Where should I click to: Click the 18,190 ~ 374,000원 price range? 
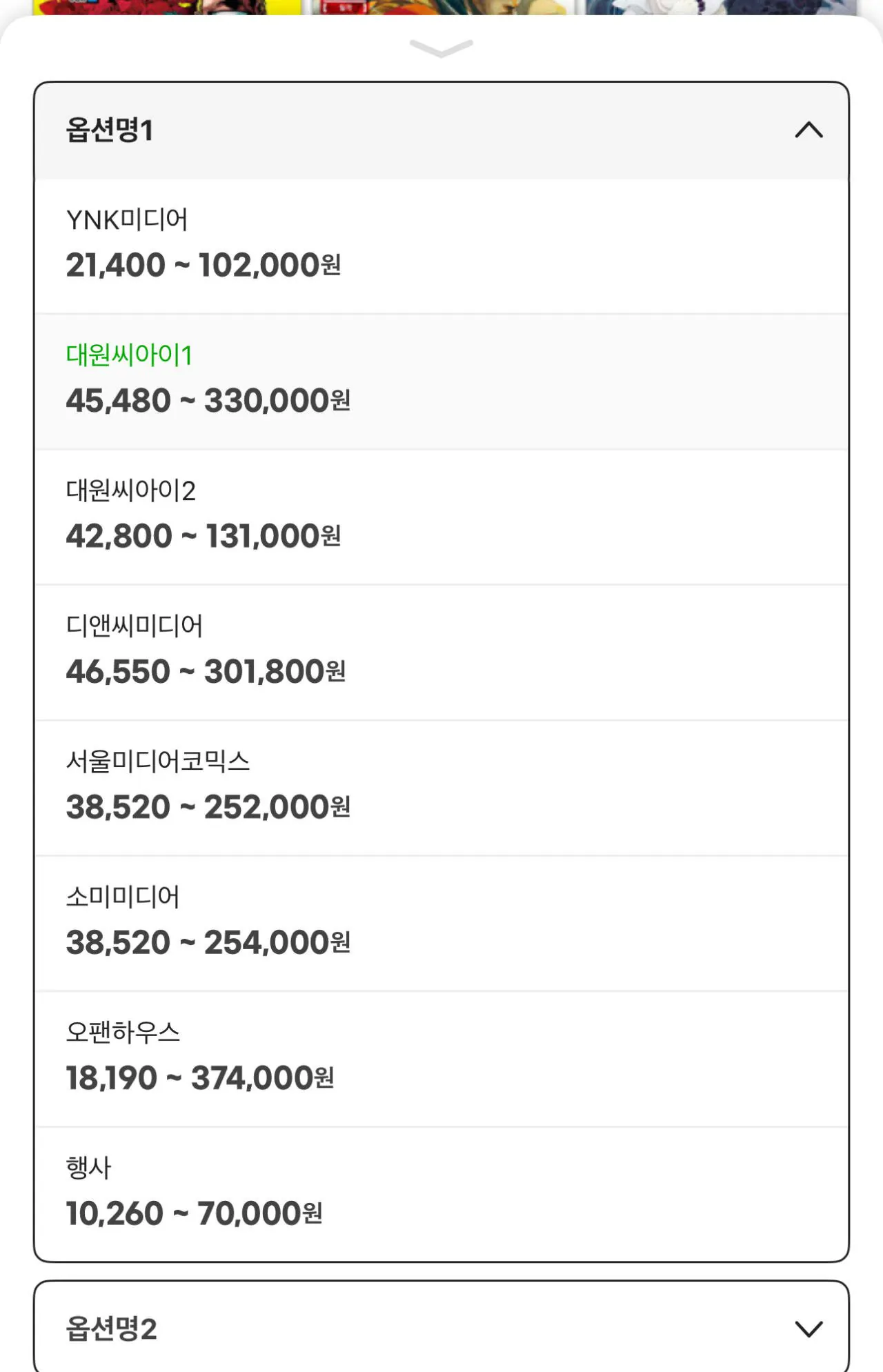click(200, 1077)
